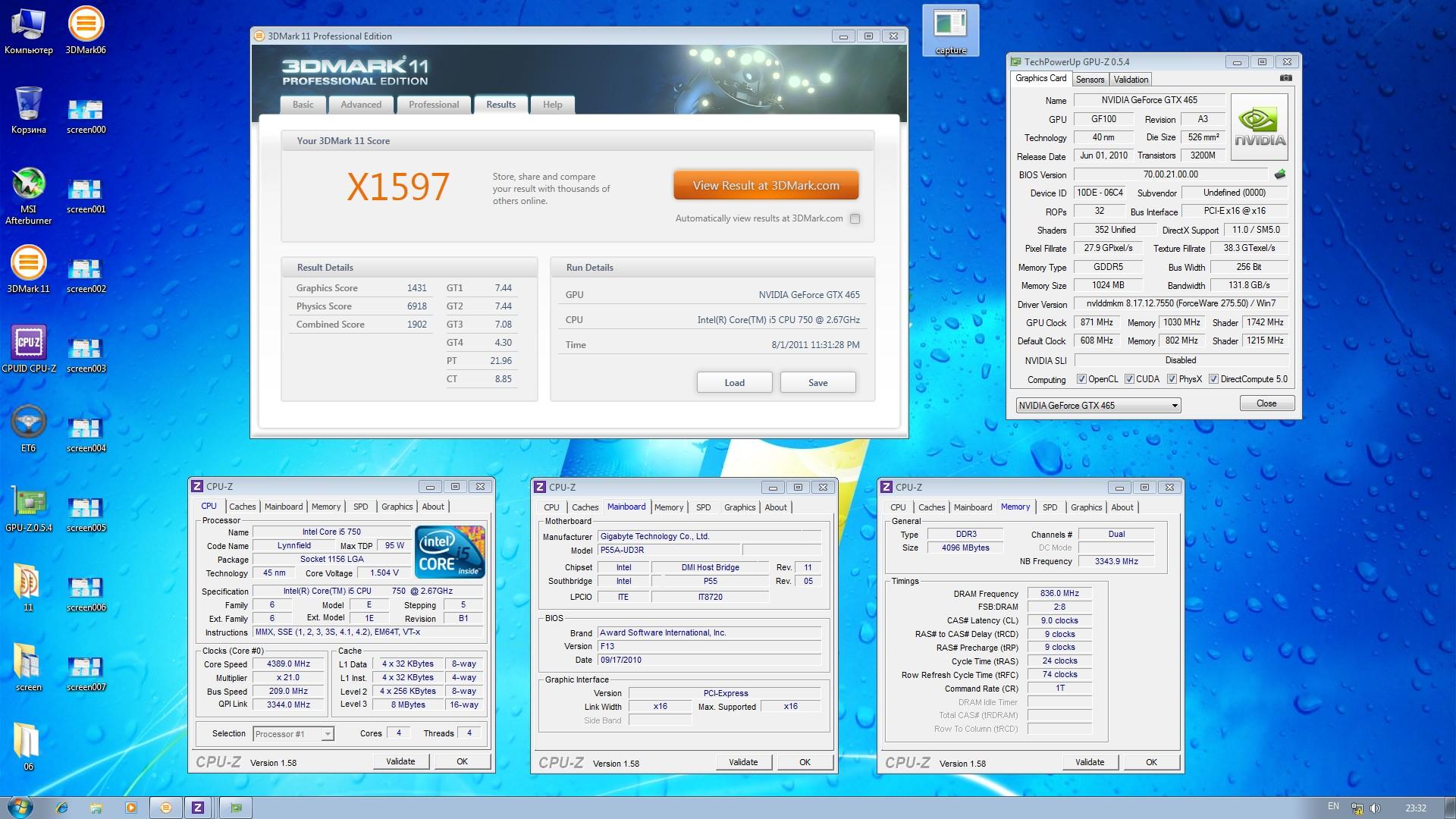Launch the CPUID CPU-Z desktop shortcut
The width and height of the screenshot is (1456, 819).
click(x=29, y=349)
